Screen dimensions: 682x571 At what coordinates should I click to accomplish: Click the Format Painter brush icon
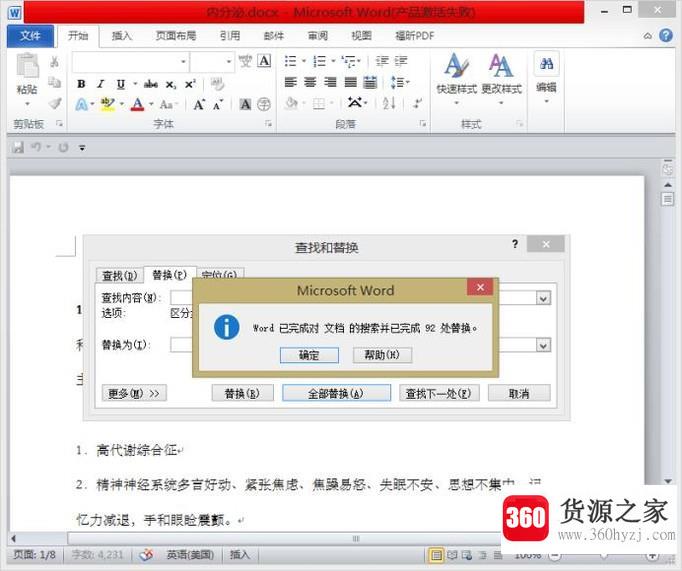(55, 104)
